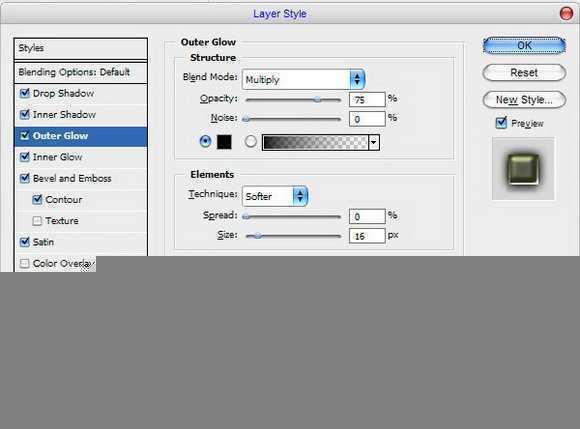Select the Satin style entry label
Image resolution: width=580 pixels, height=429 pixels.
(x=43, y=242)
